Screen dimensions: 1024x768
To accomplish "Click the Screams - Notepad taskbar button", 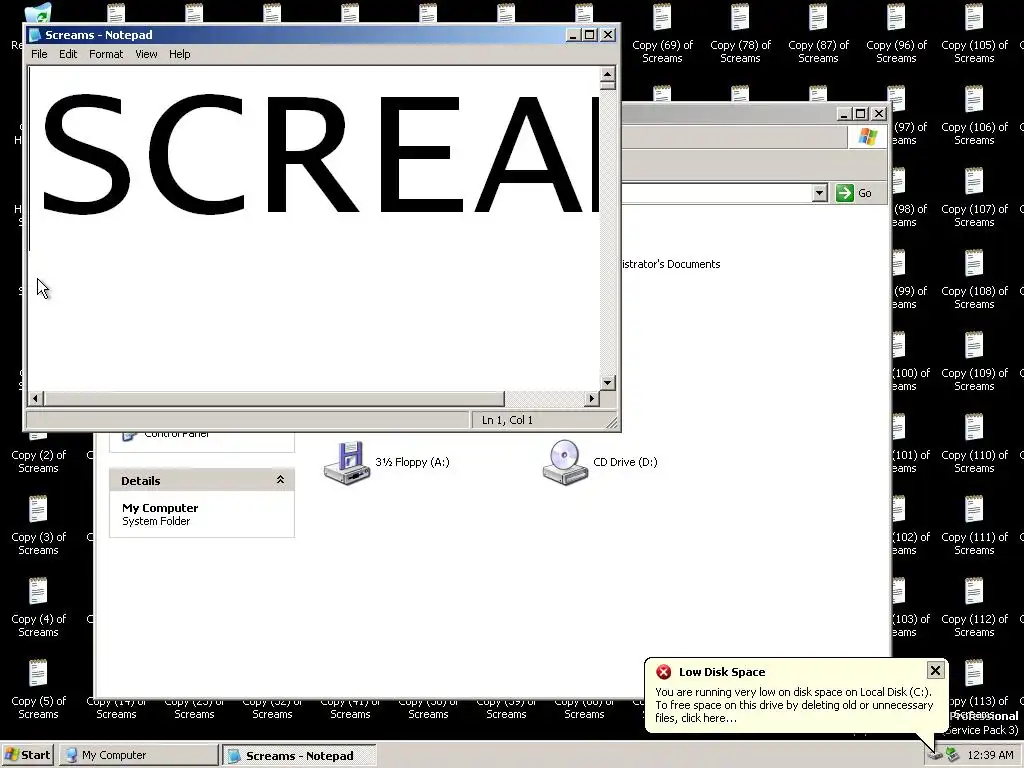I will [x=299, y=756].
